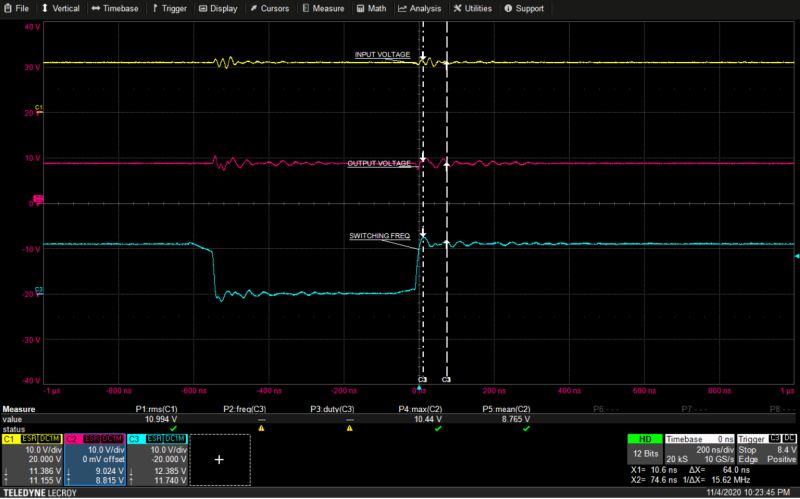The width and height of the screenshot is (800, 499).
Task: Select the P1:rms(C1) measurement column header
Action: (x=156, y=409)
